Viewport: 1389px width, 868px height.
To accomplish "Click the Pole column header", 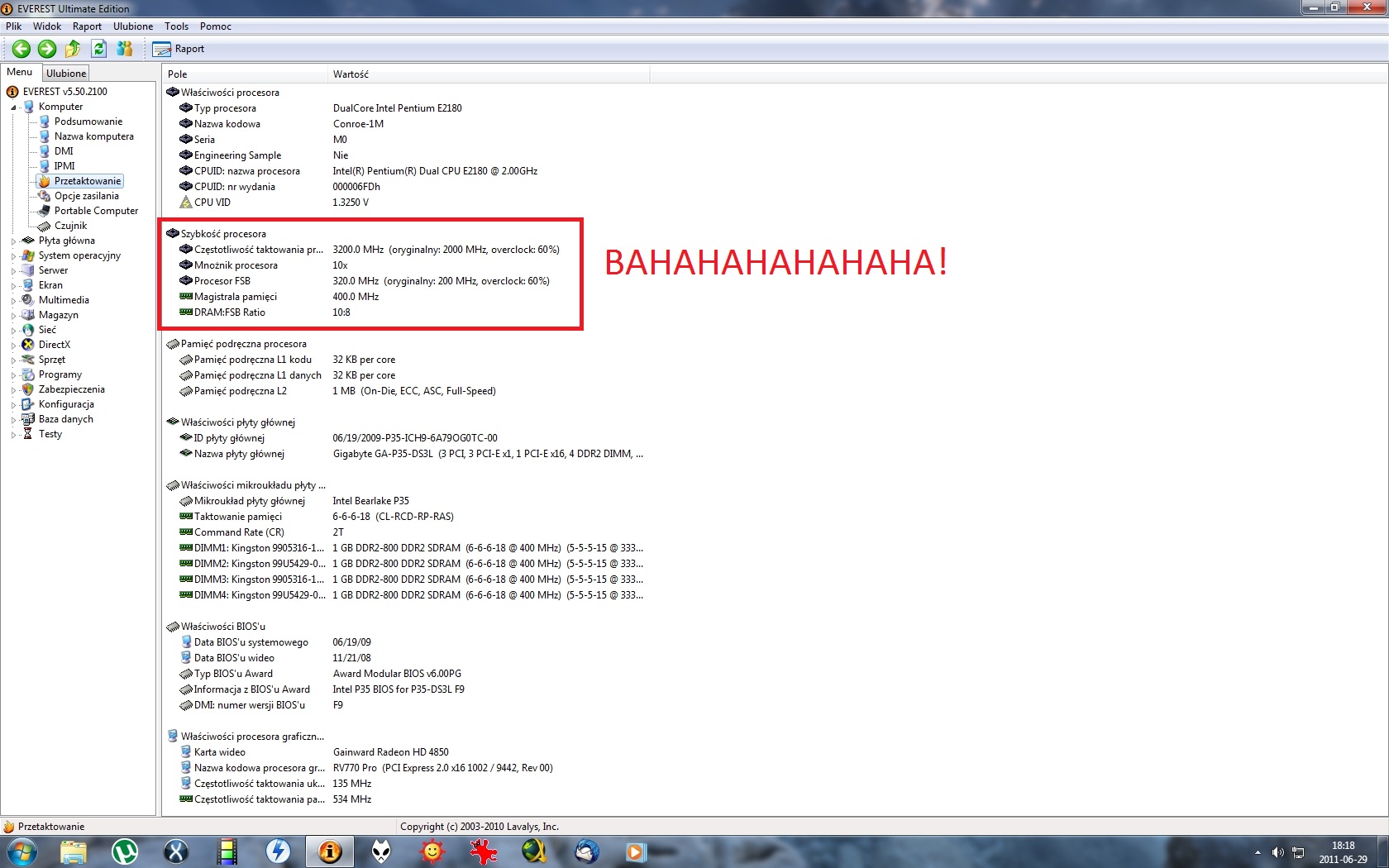I will coord(245,74).
